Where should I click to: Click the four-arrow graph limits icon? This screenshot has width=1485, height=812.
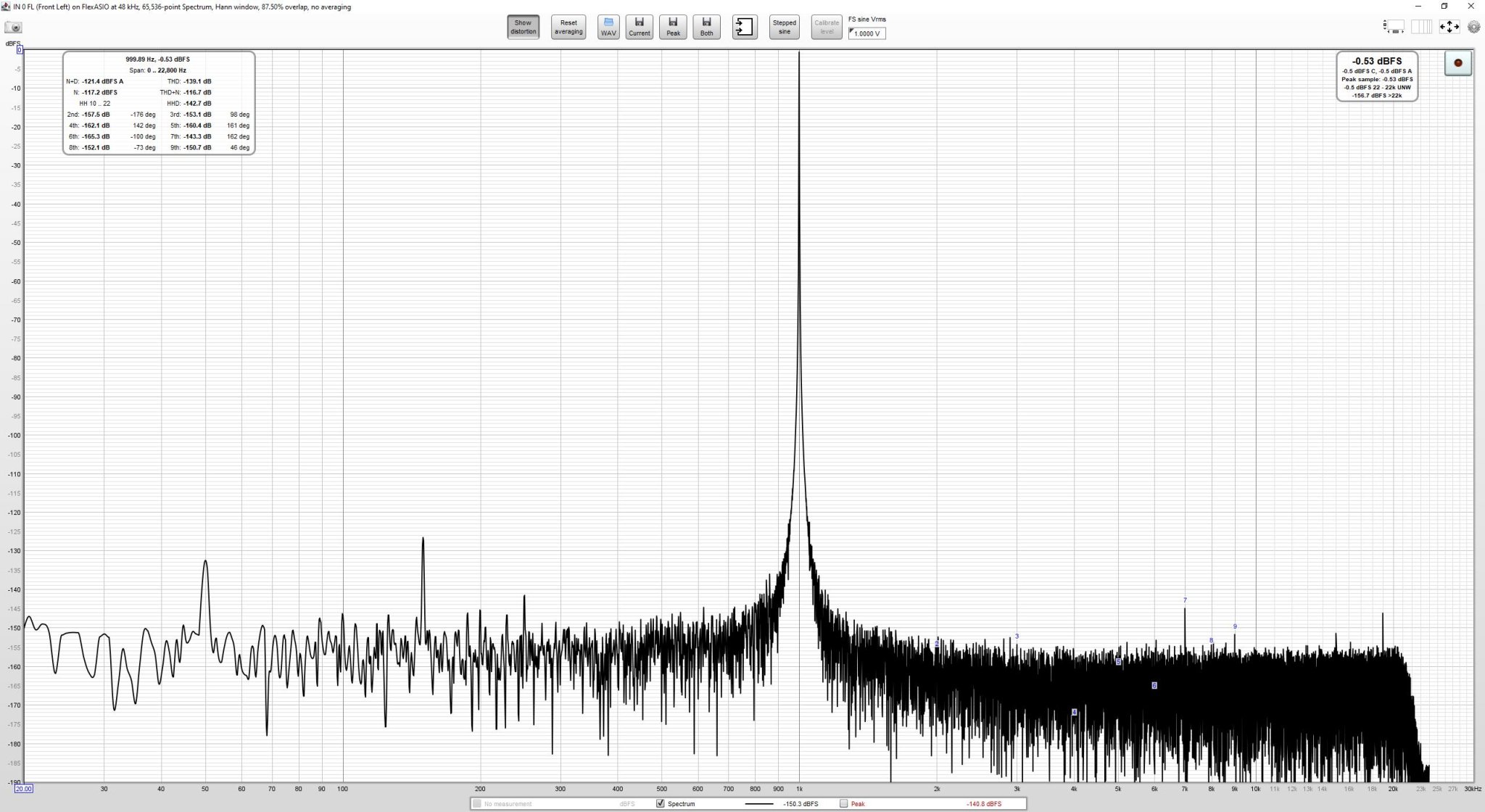(x=1449, y=27)
